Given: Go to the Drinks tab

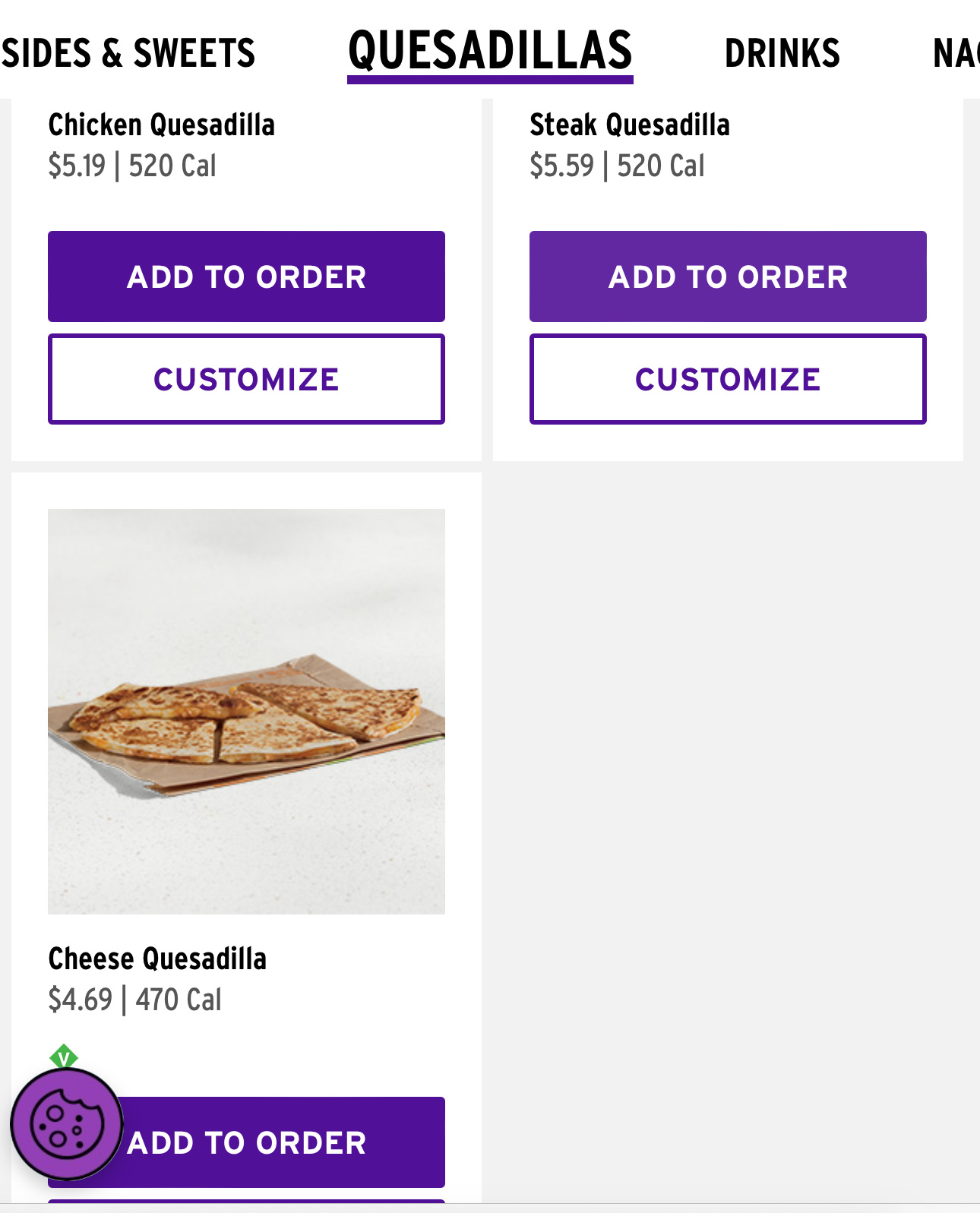Looking at the screenshot, I should tap(782, 53).
